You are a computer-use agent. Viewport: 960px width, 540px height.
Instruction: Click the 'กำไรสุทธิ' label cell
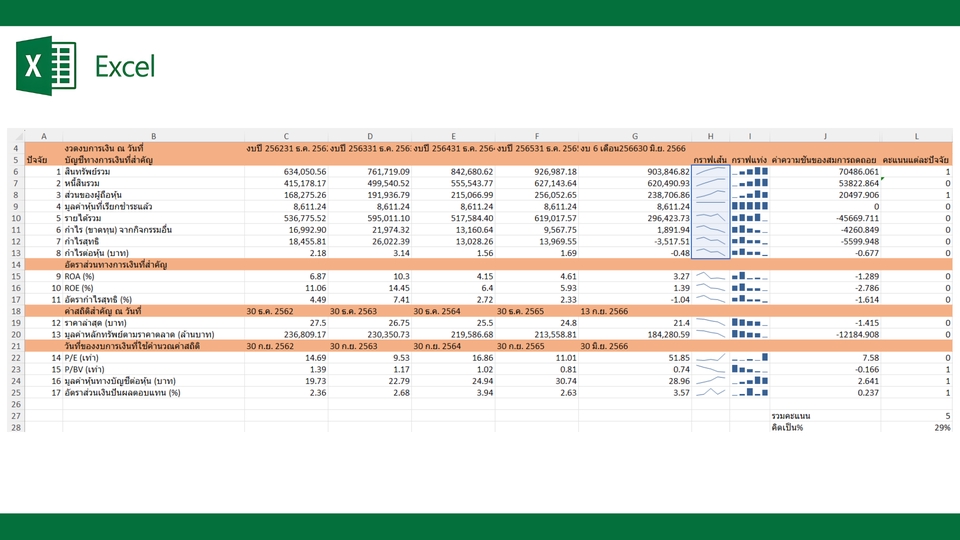point(153,241)
